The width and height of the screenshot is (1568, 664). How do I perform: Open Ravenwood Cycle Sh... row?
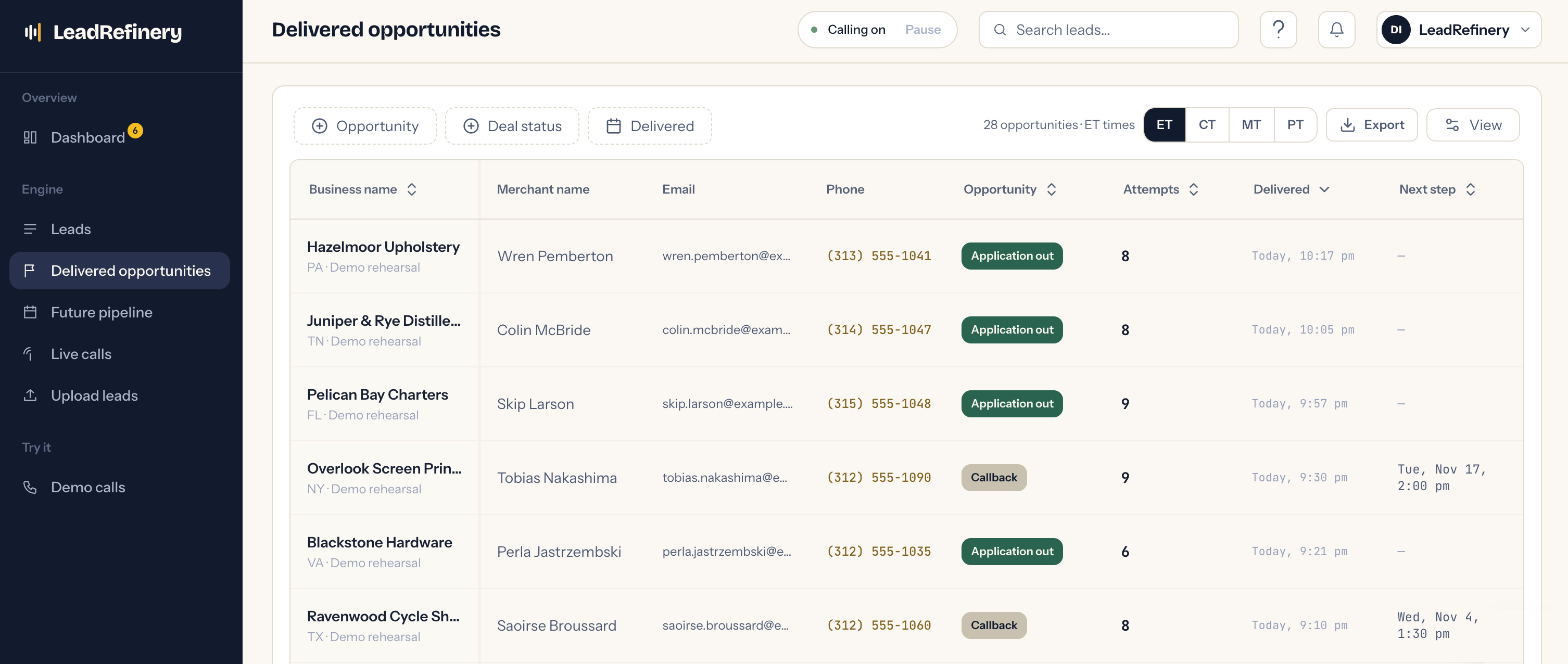(906, 625)
